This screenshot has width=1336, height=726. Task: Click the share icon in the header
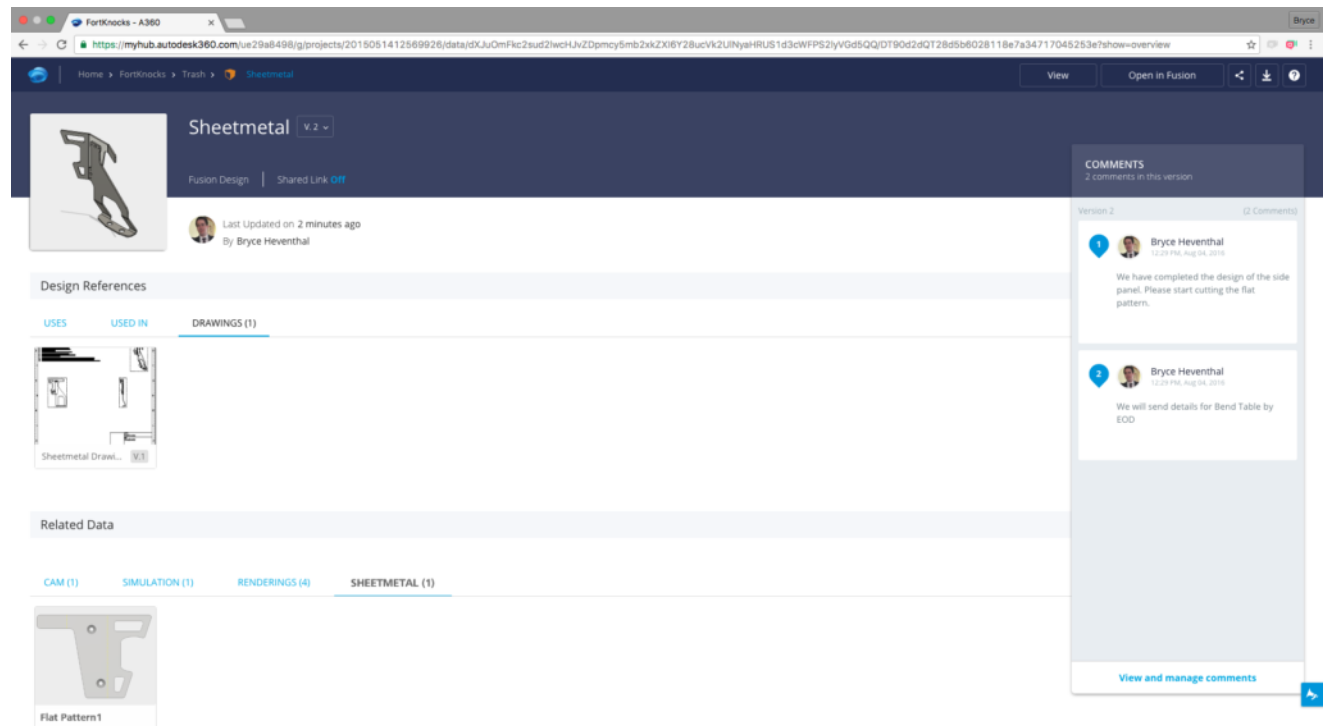1240,75
